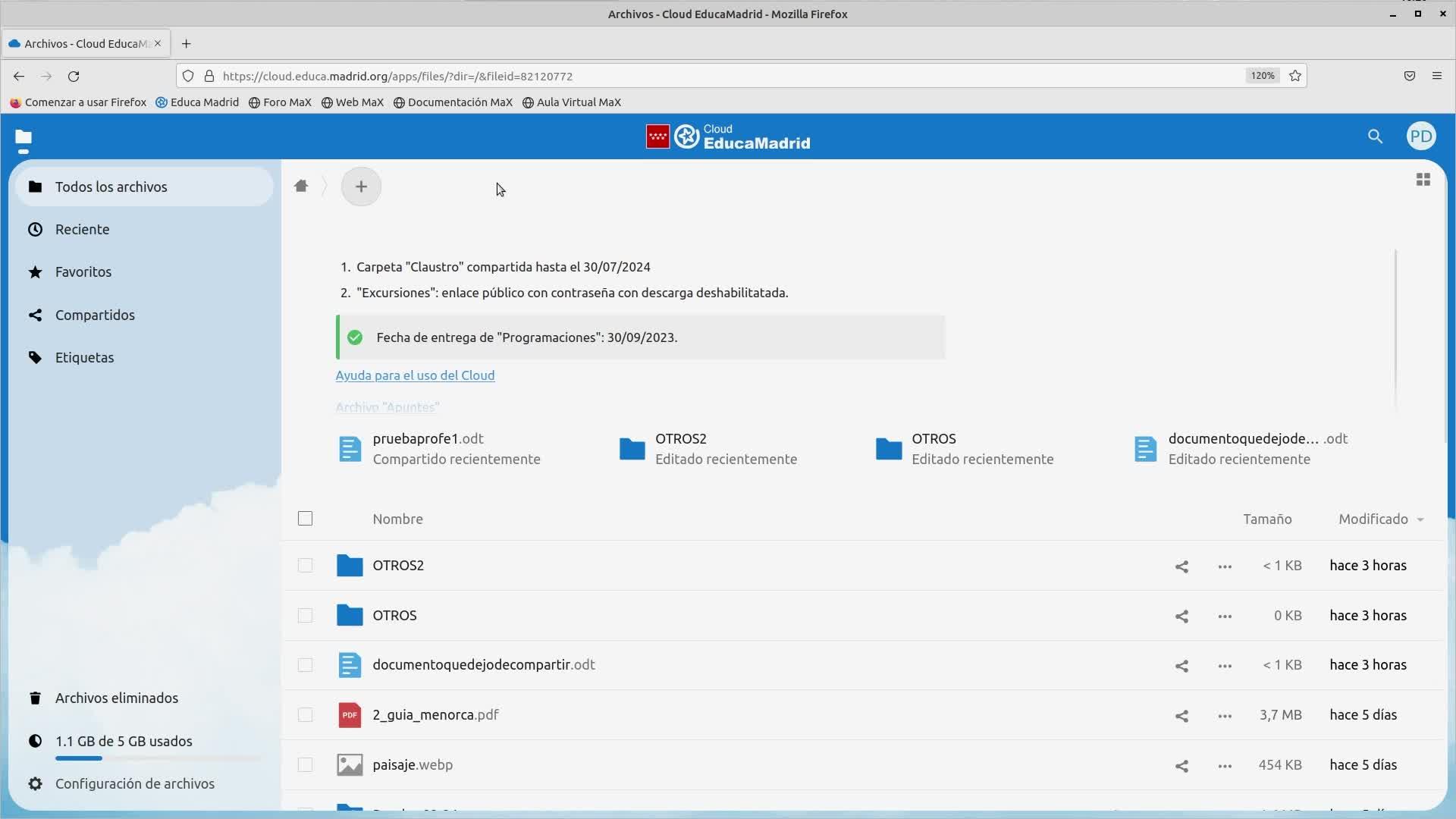This screenshot has width=1456, height=819.
Task: Open the PD user avatar menu
Action: point(1420,136)
